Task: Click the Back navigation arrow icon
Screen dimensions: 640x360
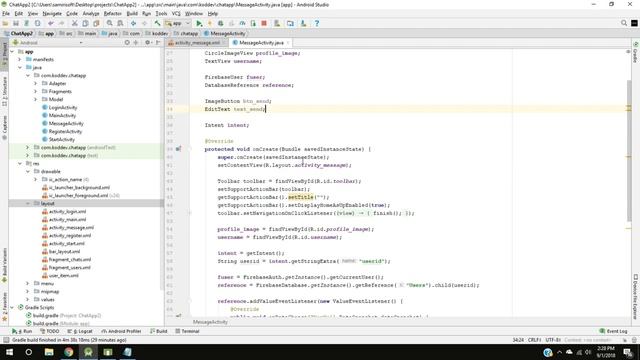Action: 133,23
